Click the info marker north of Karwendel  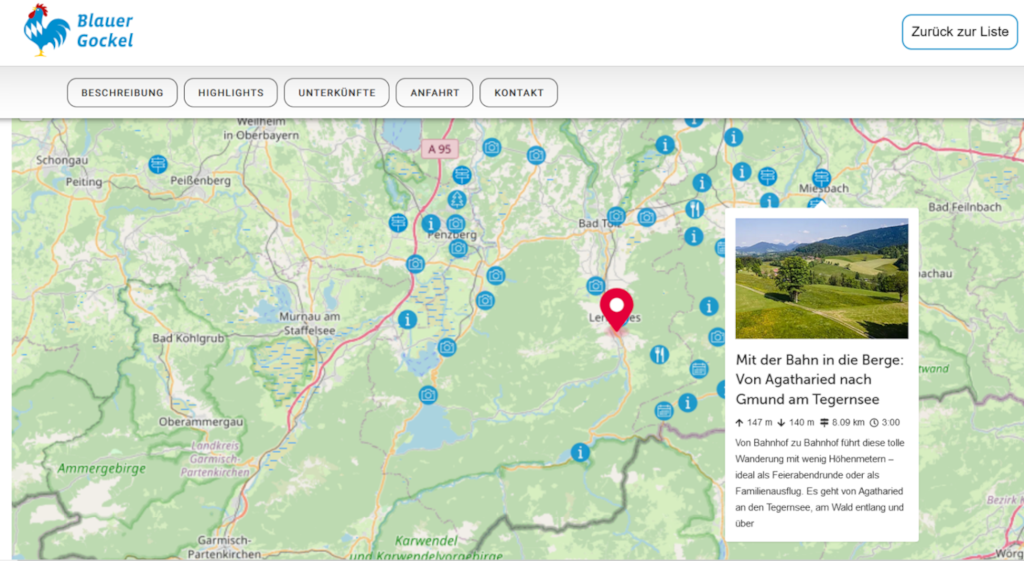(x=580, y=453)
